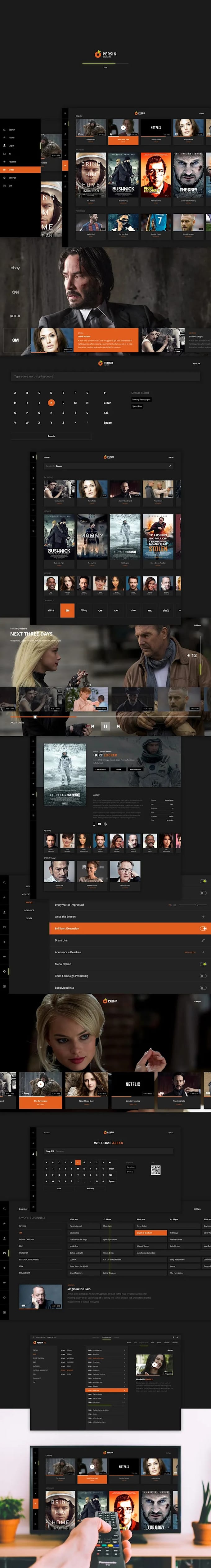Select Disney logo in results channel row

pyautogui.click(x=84, y=610)
